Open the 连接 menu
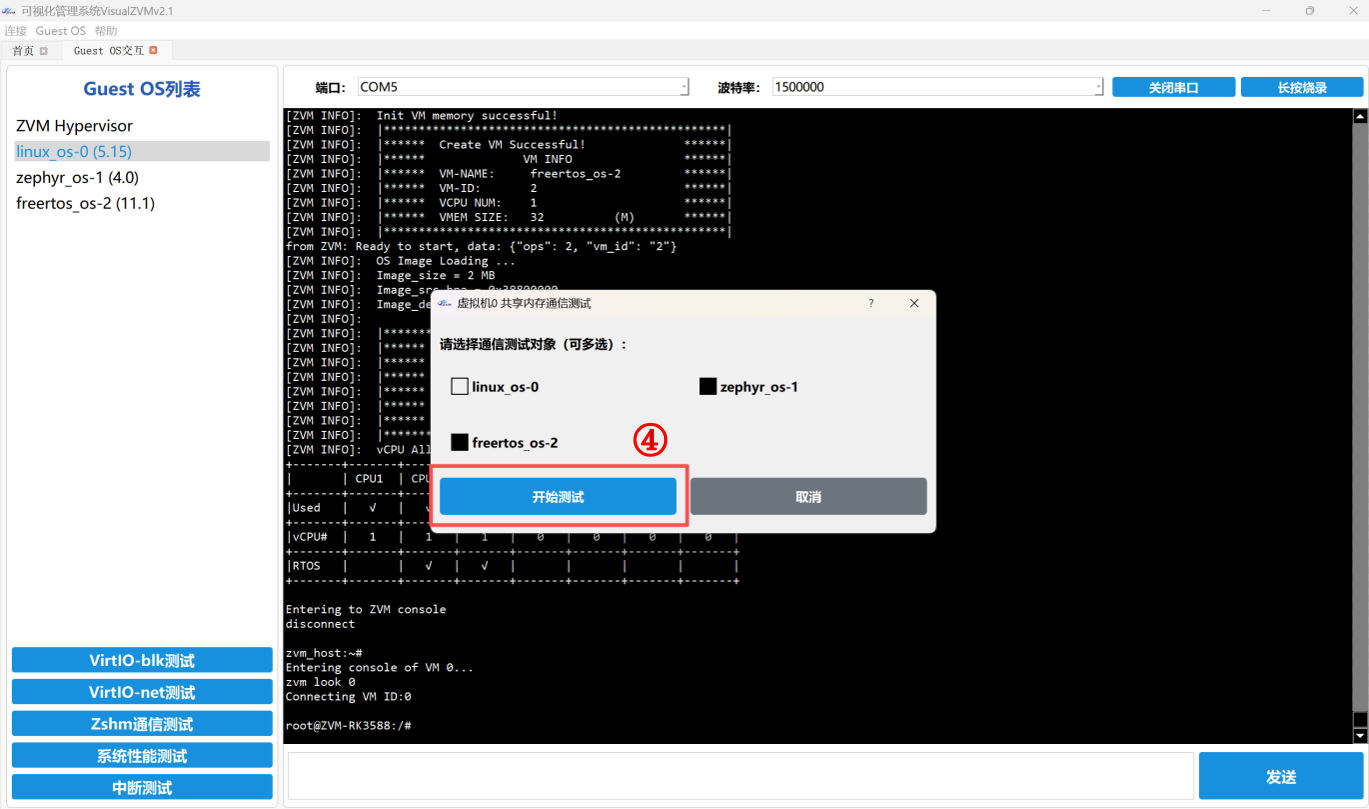This screenshot has width=1369, height=809. (15, 31)
